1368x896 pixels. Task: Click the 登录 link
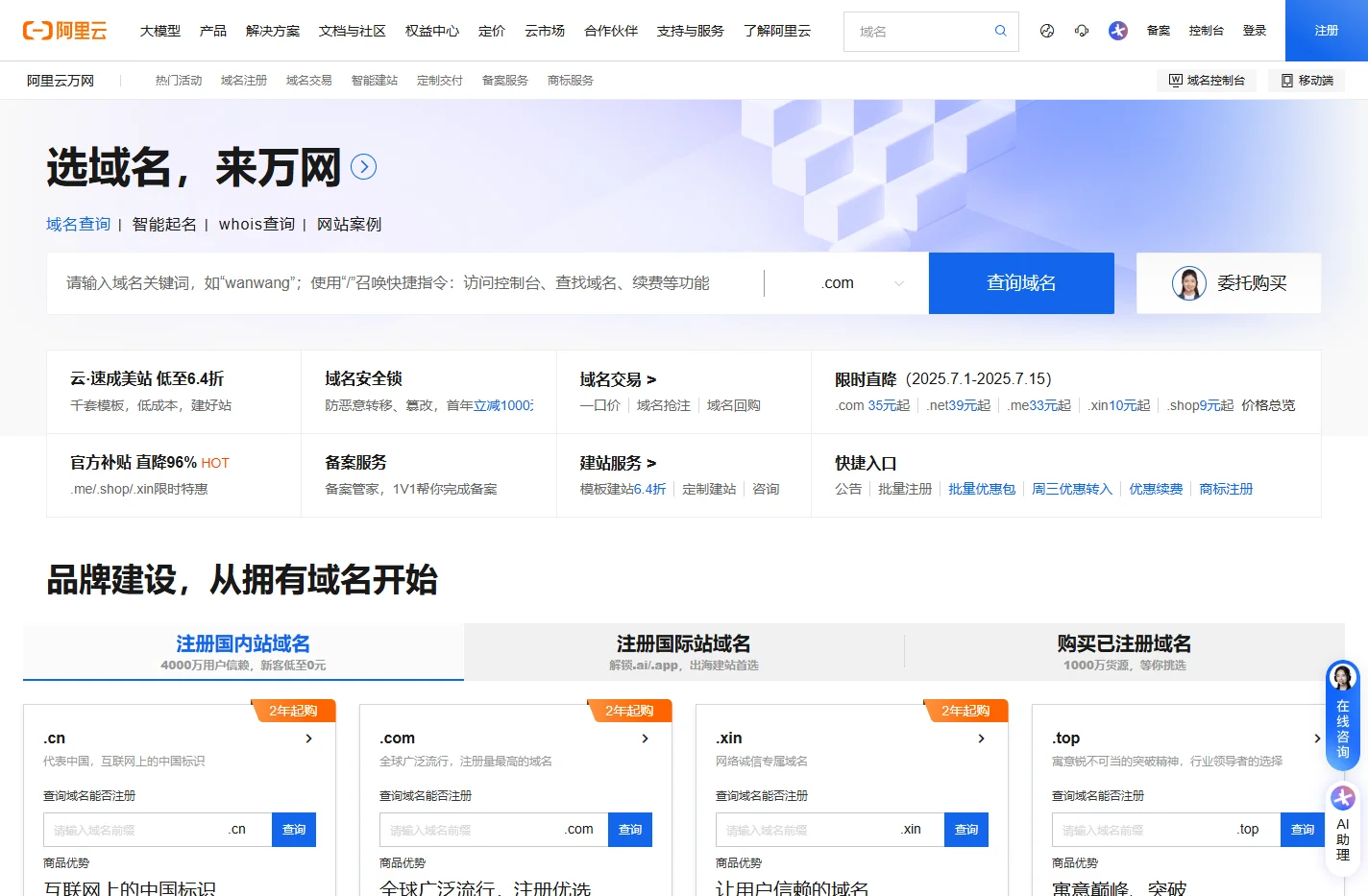pyautogui.click(x=1255, y=31)
